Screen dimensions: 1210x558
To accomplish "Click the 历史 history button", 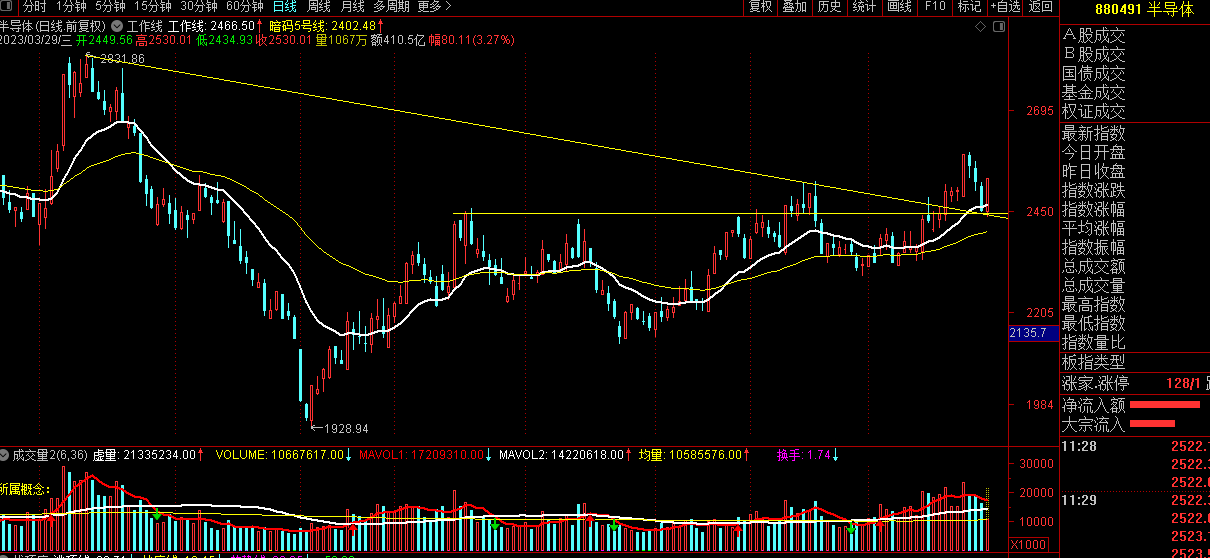I will coord(829,6).
